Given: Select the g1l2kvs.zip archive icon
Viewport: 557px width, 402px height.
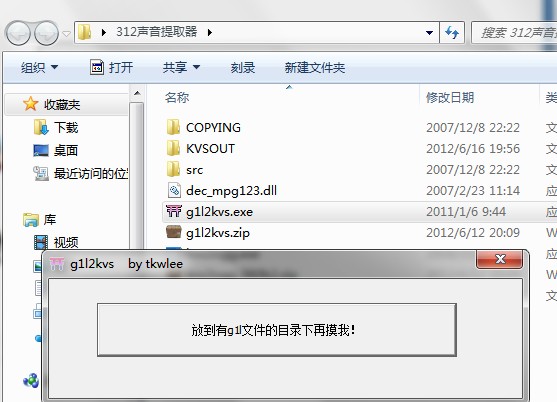Looking at the screenshot, I should (174, 232).
